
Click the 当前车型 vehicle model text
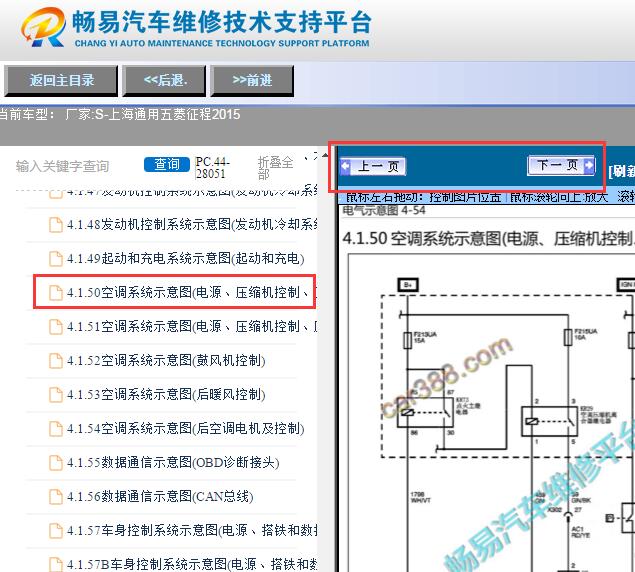coord(120,115)
